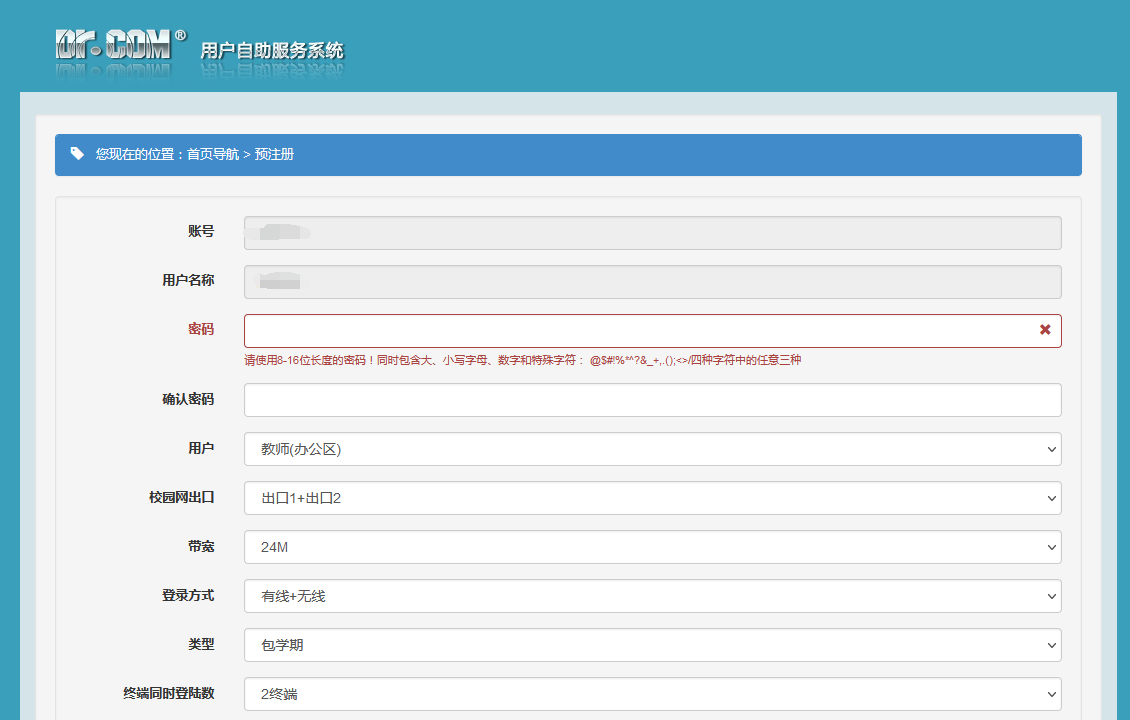The width and height of the screenshot is (1130, 720).
Task: Go to 首页导航 in the breadcrumb
Action: [x=212, y=155]
